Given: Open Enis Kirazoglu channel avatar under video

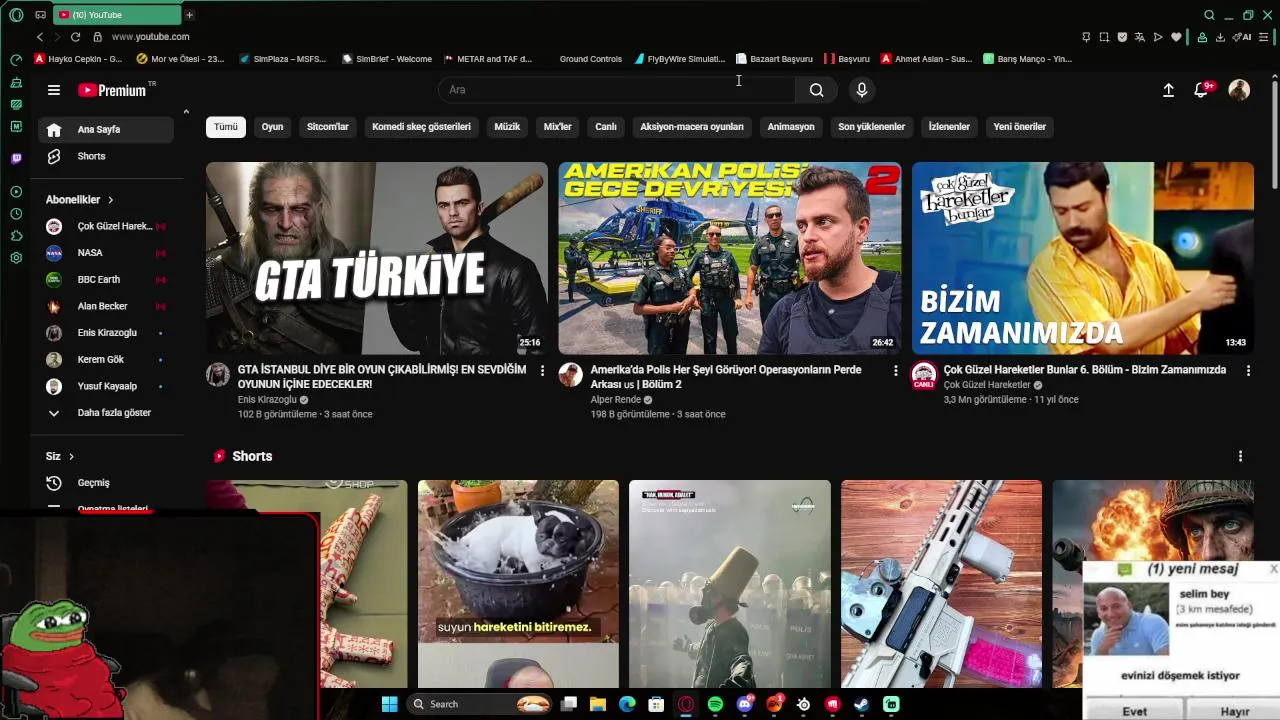Looking at the screenshot, I should [x=218, y=375].
